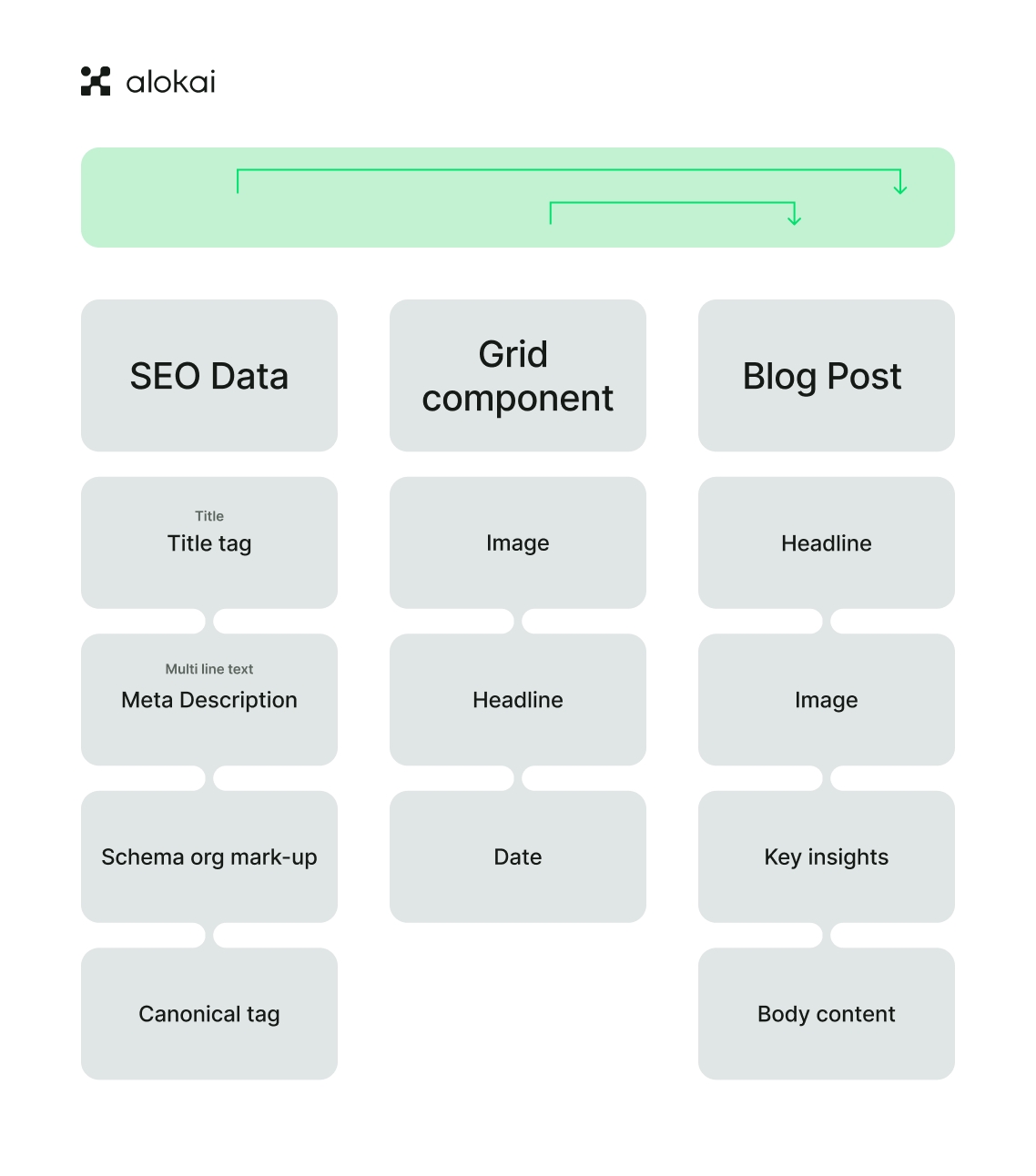The width and height of the screenshot is (1036, 1176).
Task: Click the Title tag field card
Action: point(209,543)
